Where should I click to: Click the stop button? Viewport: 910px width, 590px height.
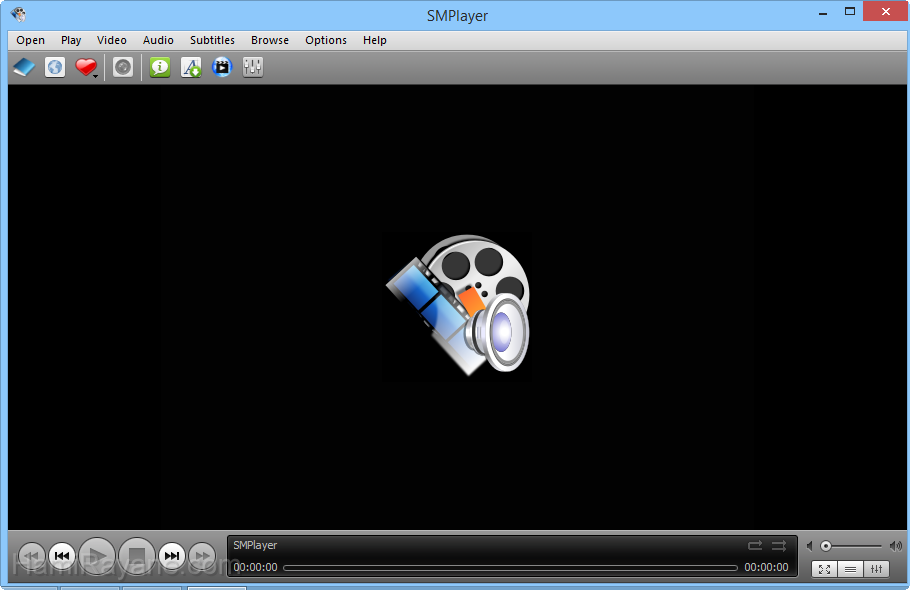136,556
